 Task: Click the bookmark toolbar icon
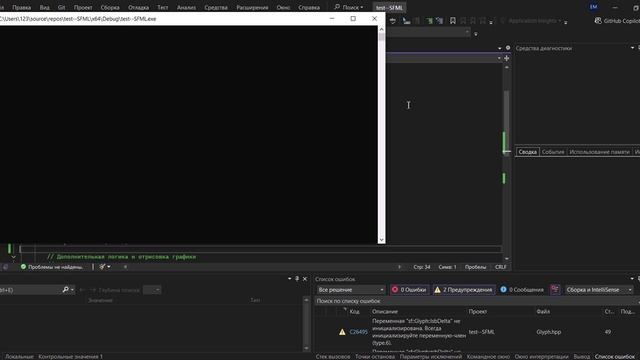(x=453, y=21)
